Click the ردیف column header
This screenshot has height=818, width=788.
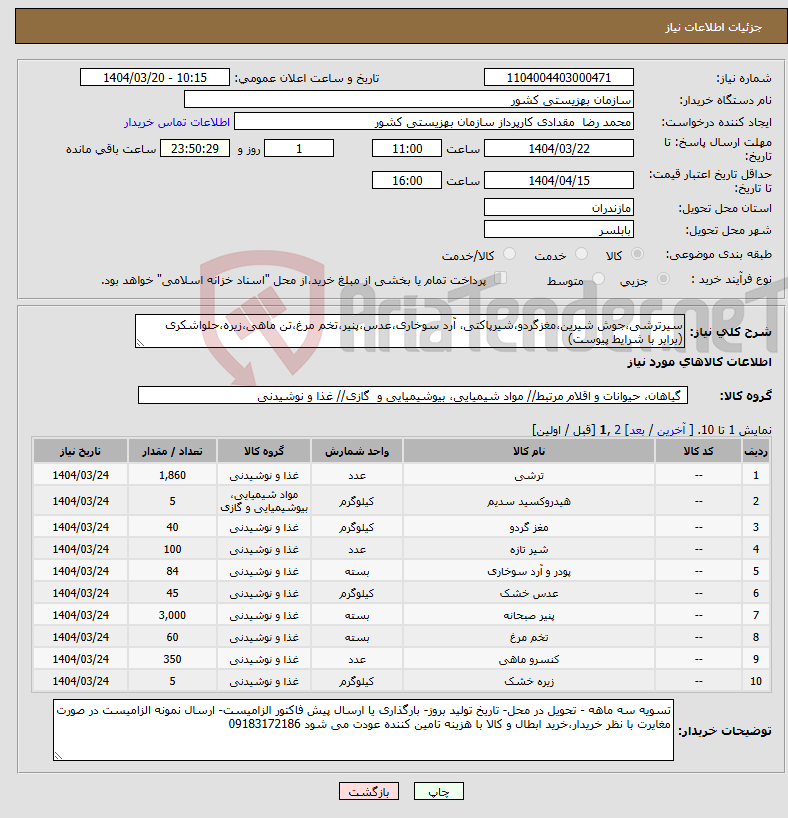coord(756,451)
